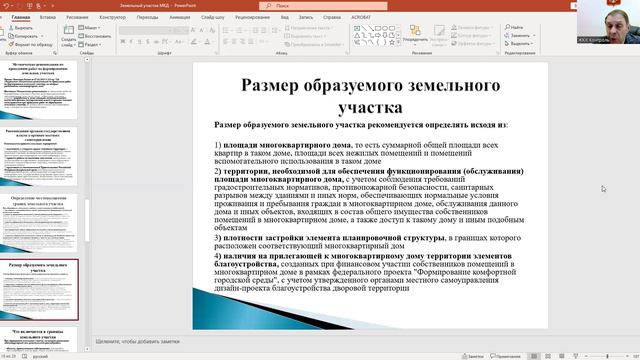Open Comments (Примечания) from status bar
Screen dimensions: 640x360
505,356
